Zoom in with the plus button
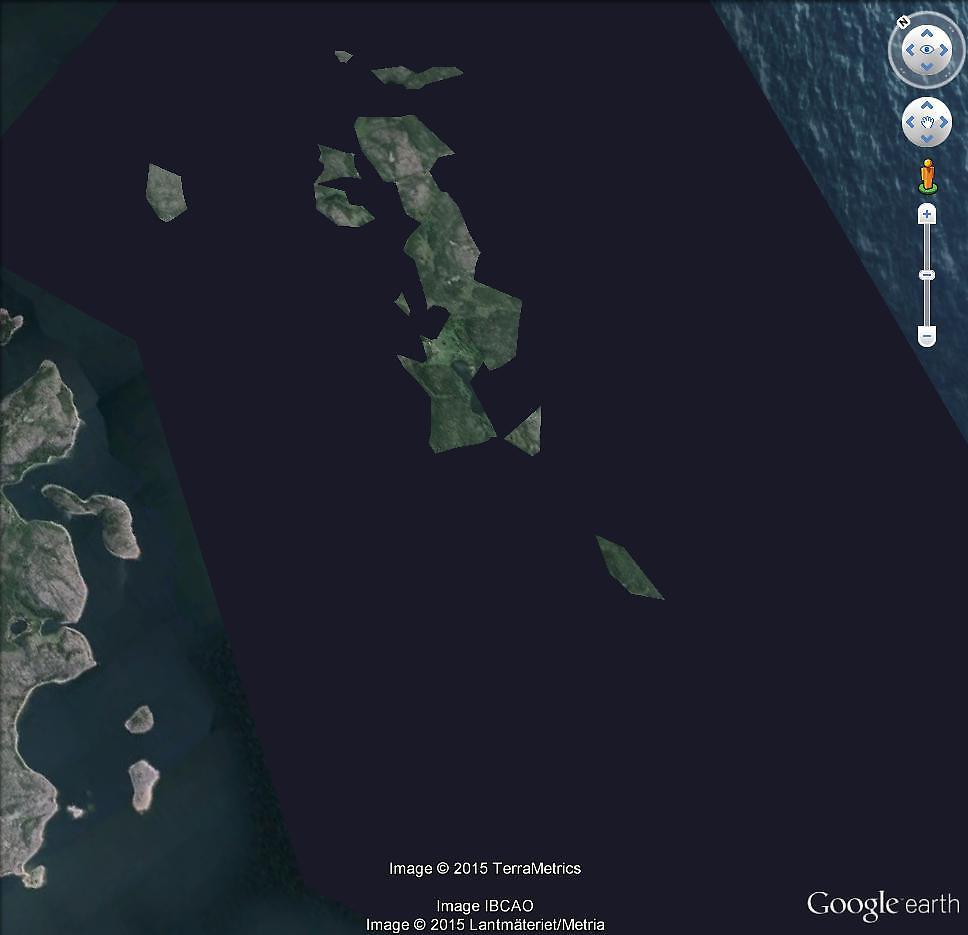This screenshot has width=968, height=935. coord(927,214)
